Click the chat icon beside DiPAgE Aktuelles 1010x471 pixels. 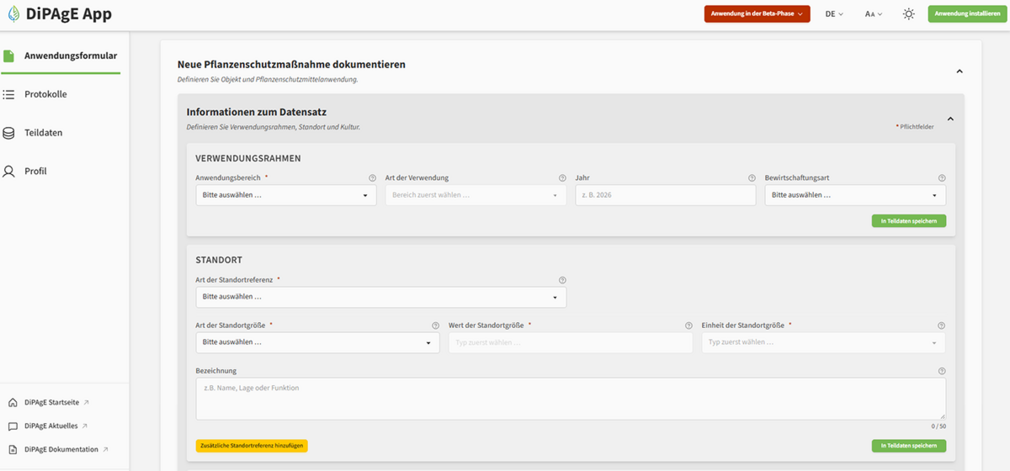[13, 426]
